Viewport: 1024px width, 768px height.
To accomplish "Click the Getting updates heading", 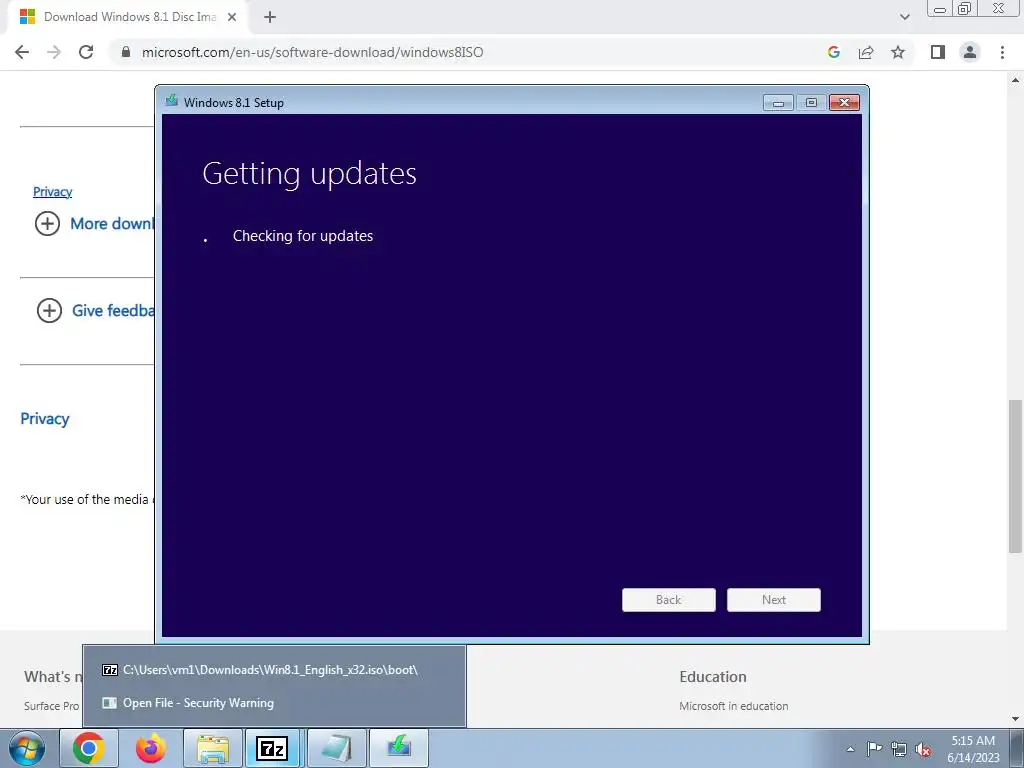I will [310, 174].
